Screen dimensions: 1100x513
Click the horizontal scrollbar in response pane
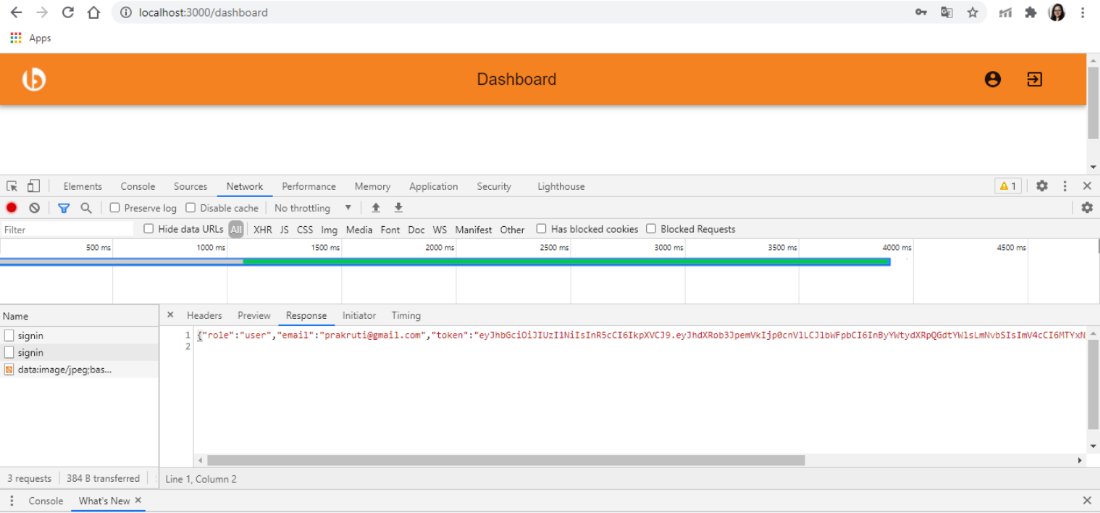500,460
